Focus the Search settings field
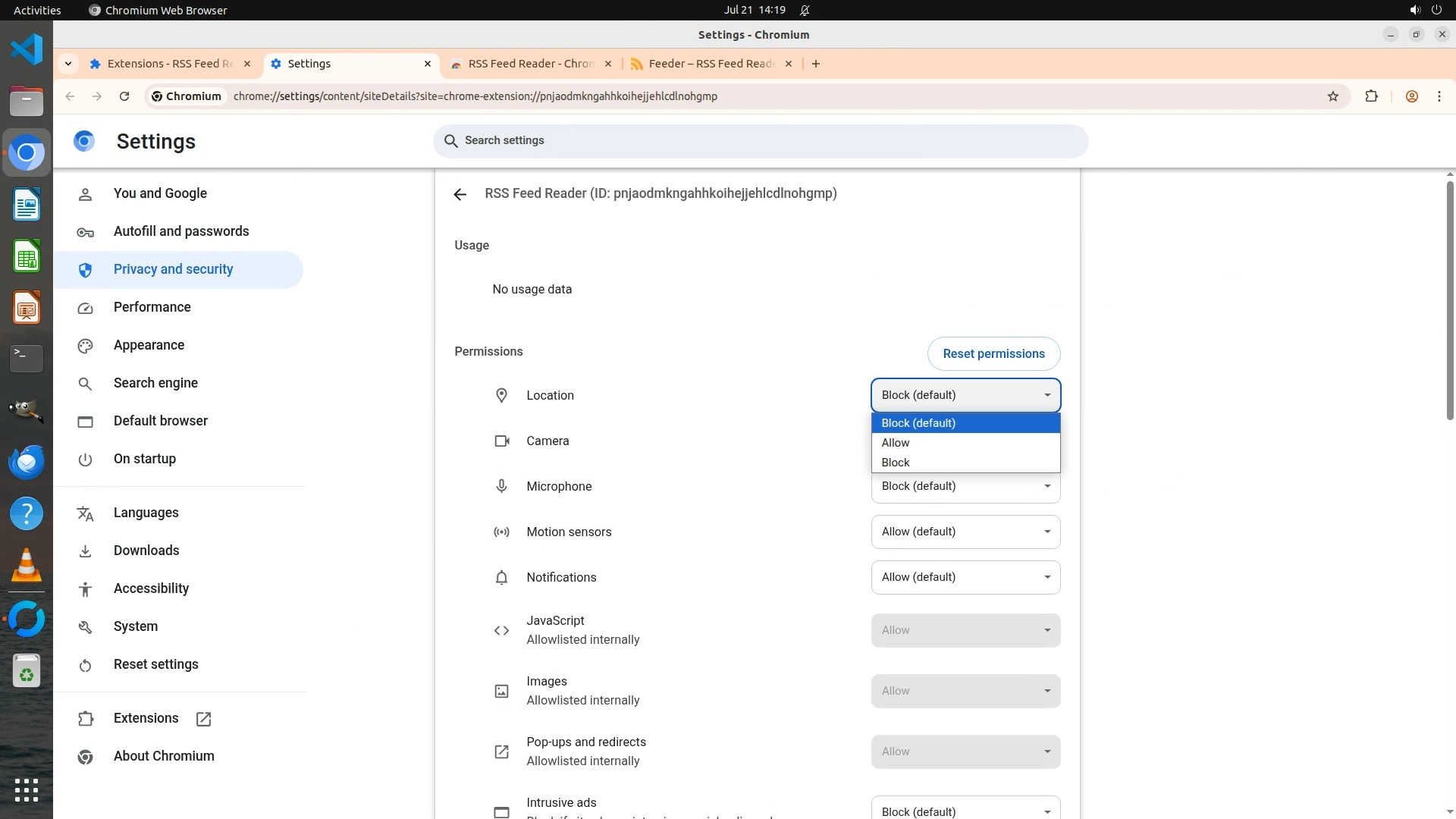Viewport: 1456px width, 819px height. pos(761,141)
